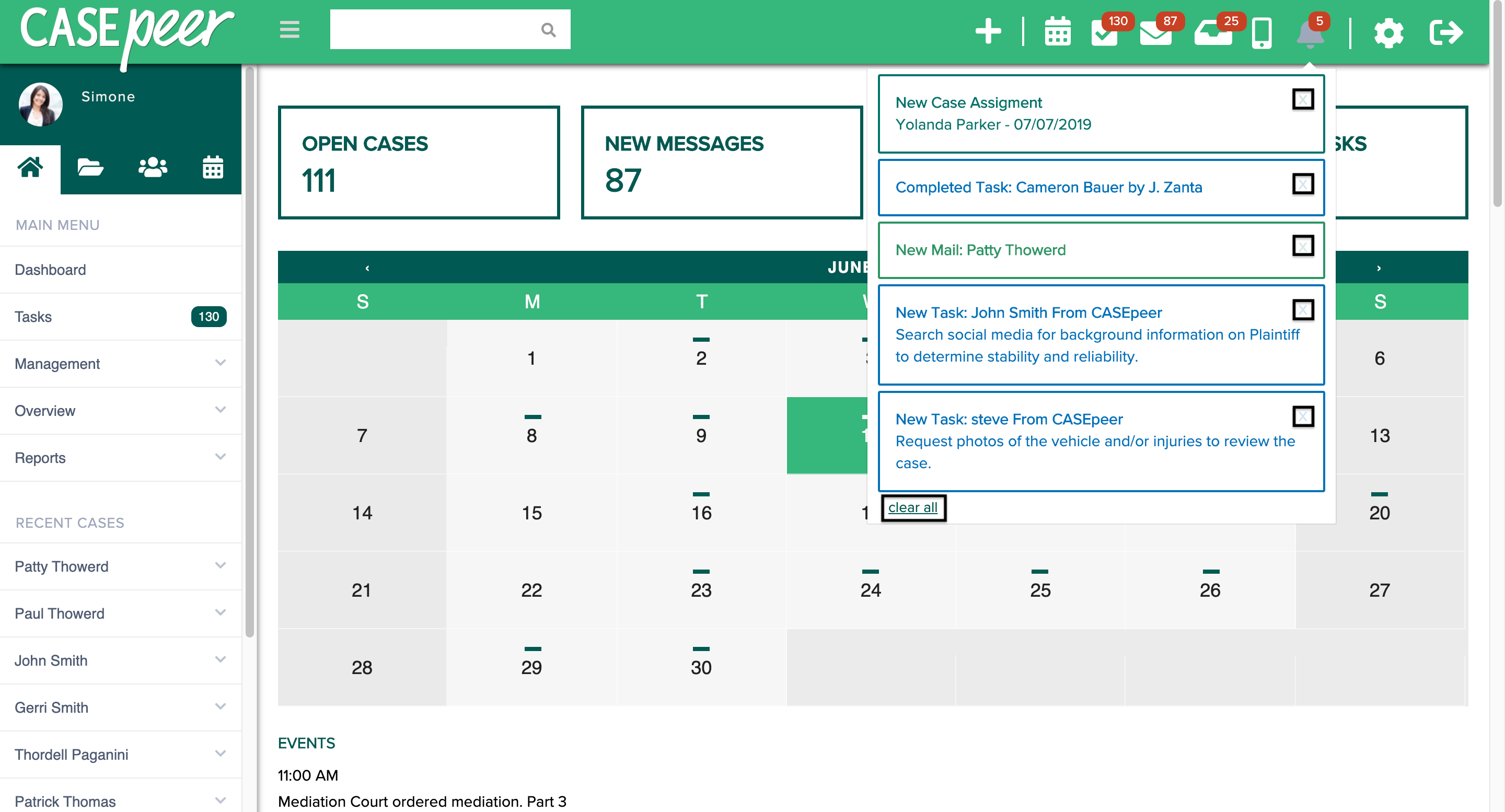The image size is (1505, 812).
Task: Open the Dashboard menu item
Action: pyautogui.click(x=50, y=269)
